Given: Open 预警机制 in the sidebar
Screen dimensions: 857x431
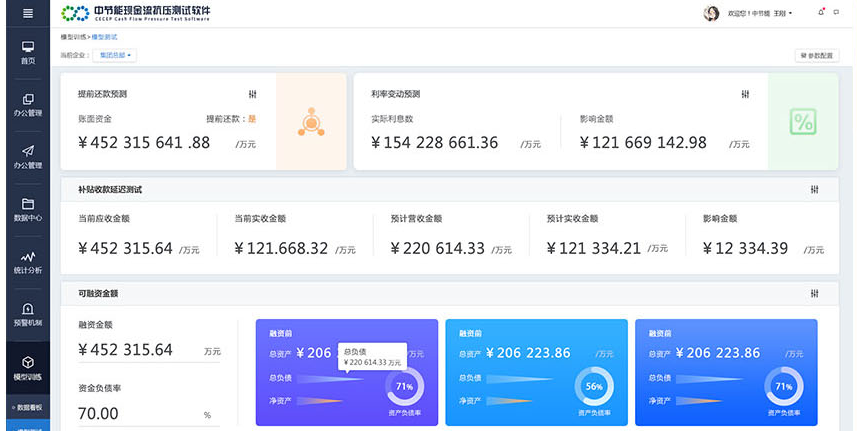Looking at the screenshot, I should click(27, 314).
